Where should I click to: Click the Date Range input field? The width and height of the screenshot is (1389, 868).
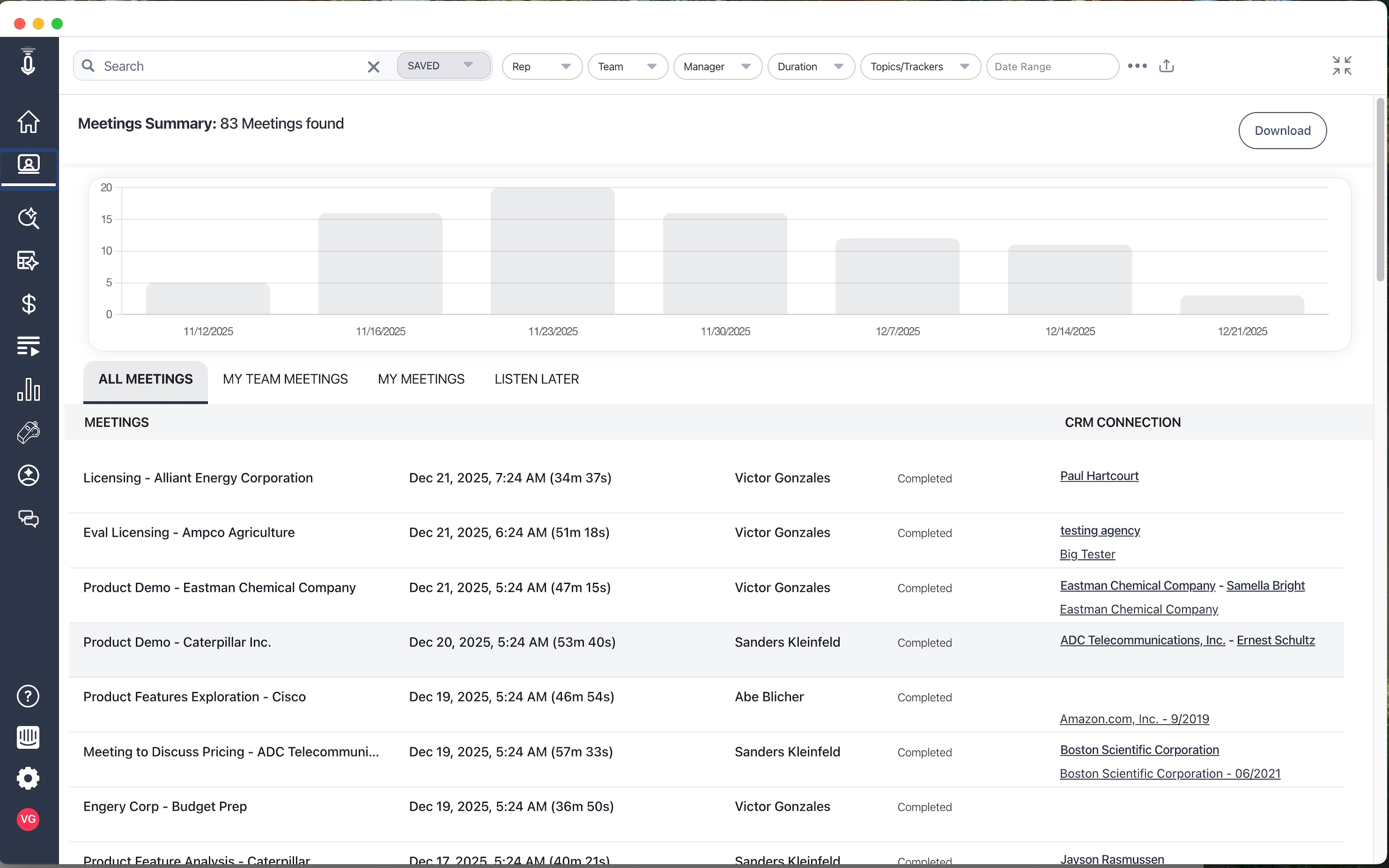1052,67
